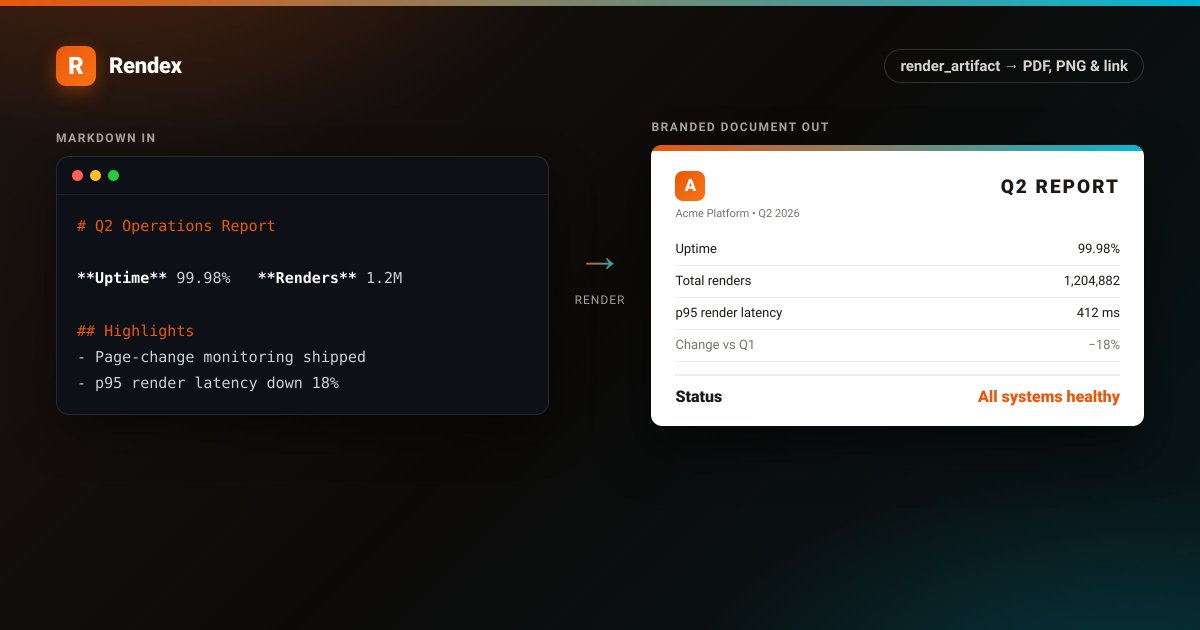
Task: Click the render arrow icon between panels
Action: (600, 264)
